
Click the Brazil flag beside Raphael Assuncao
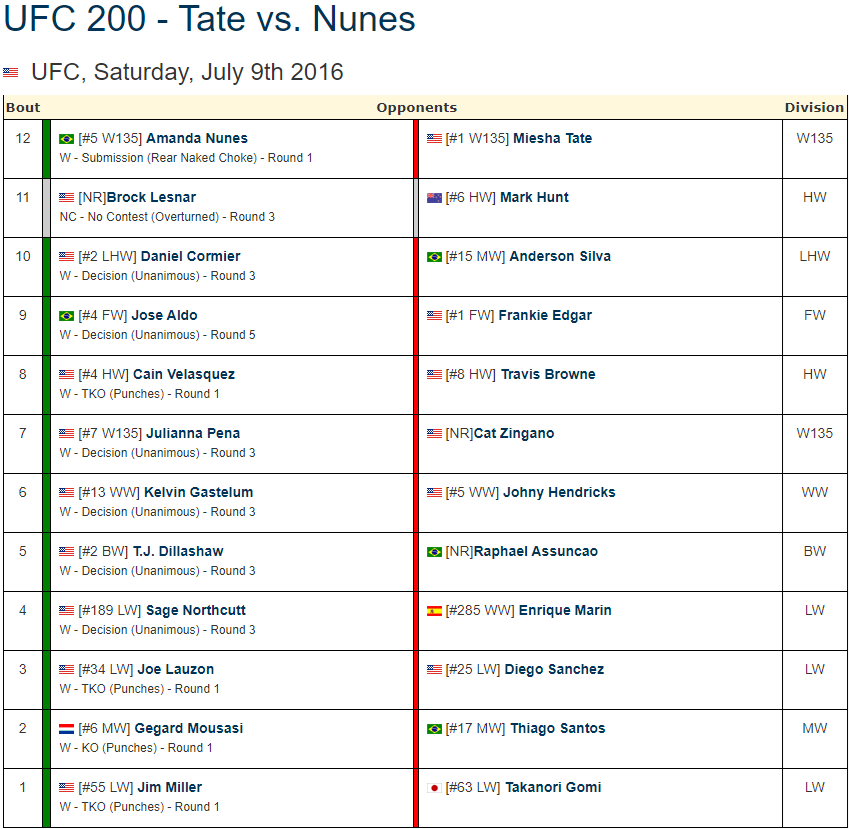(434, 552)
